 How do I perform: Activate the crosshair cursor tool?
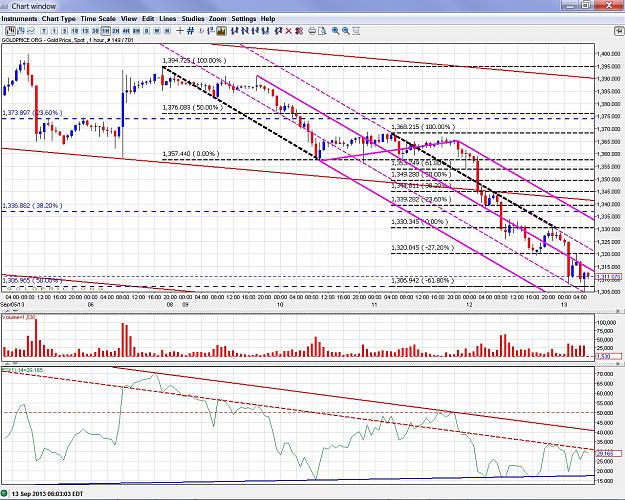(x=180, y=31)
